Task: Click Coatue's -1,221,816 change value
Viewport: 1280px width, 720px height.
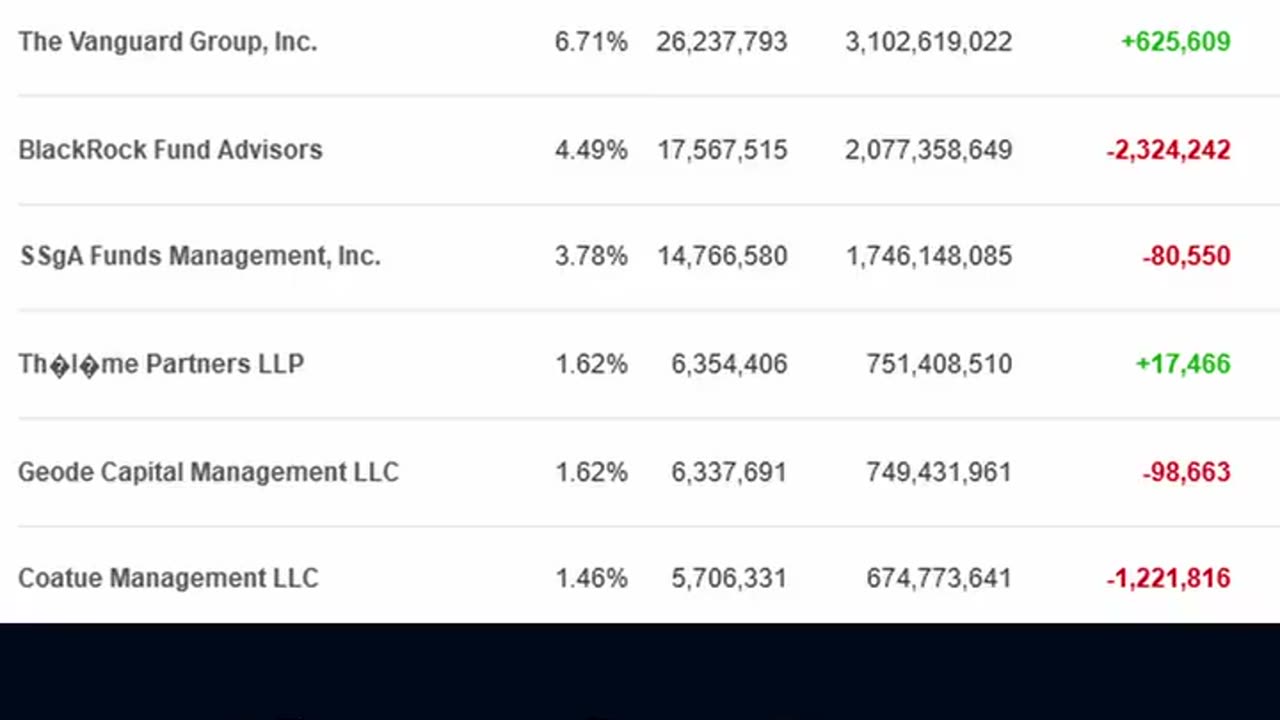Action: click(x=1168, y=578)
